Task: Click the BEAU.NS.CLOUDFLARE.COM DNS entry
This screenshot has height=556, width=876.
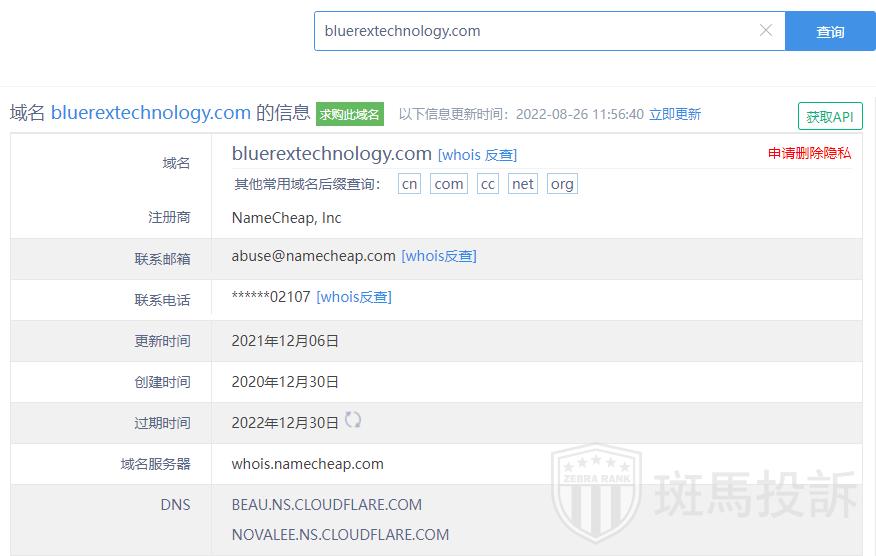Action: [x=326, y=505]
